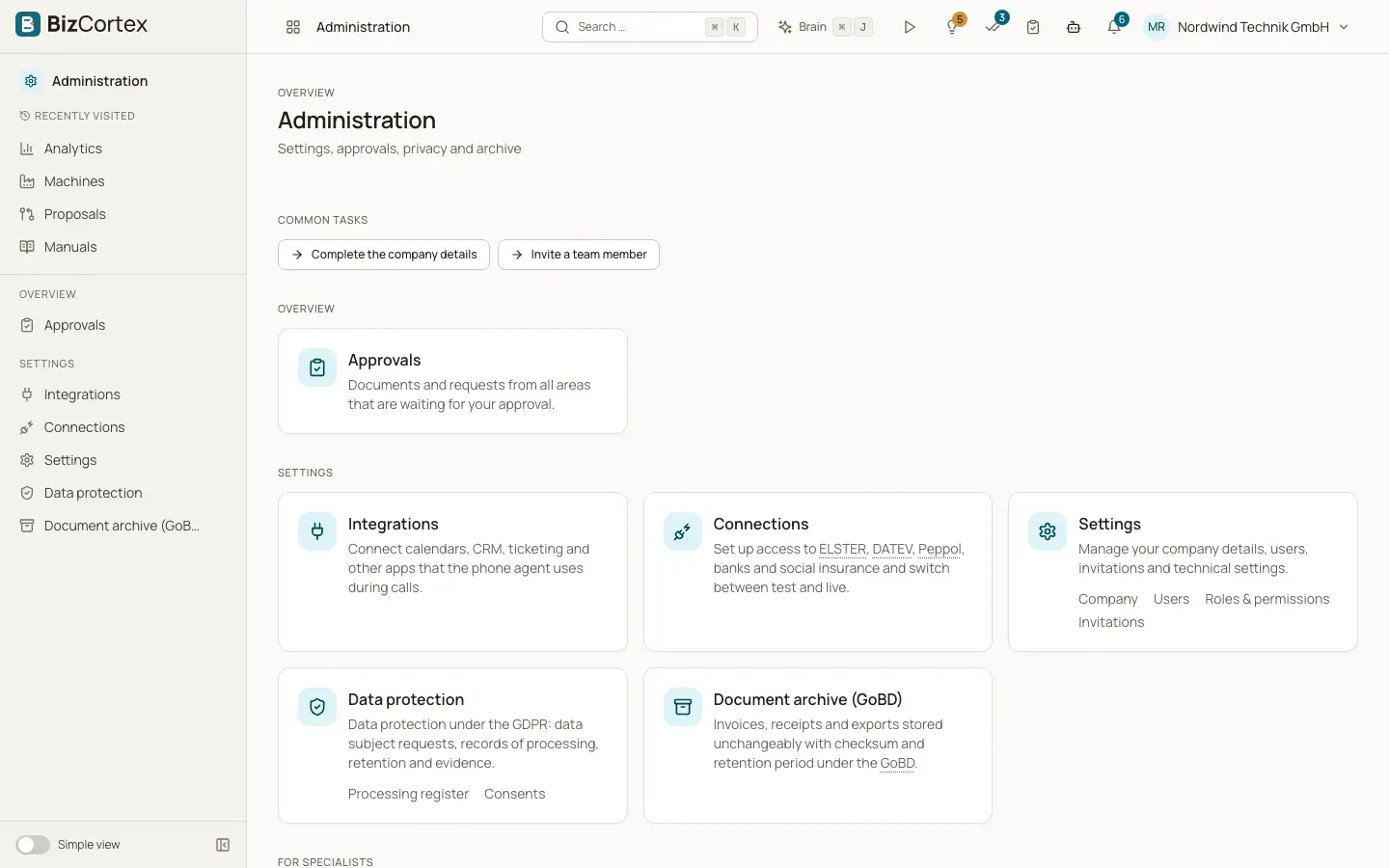The height and width of the screenshot is (868, 1389).
Task: Open Manuals in the sidebar
Action: click(x=123, y=247)
